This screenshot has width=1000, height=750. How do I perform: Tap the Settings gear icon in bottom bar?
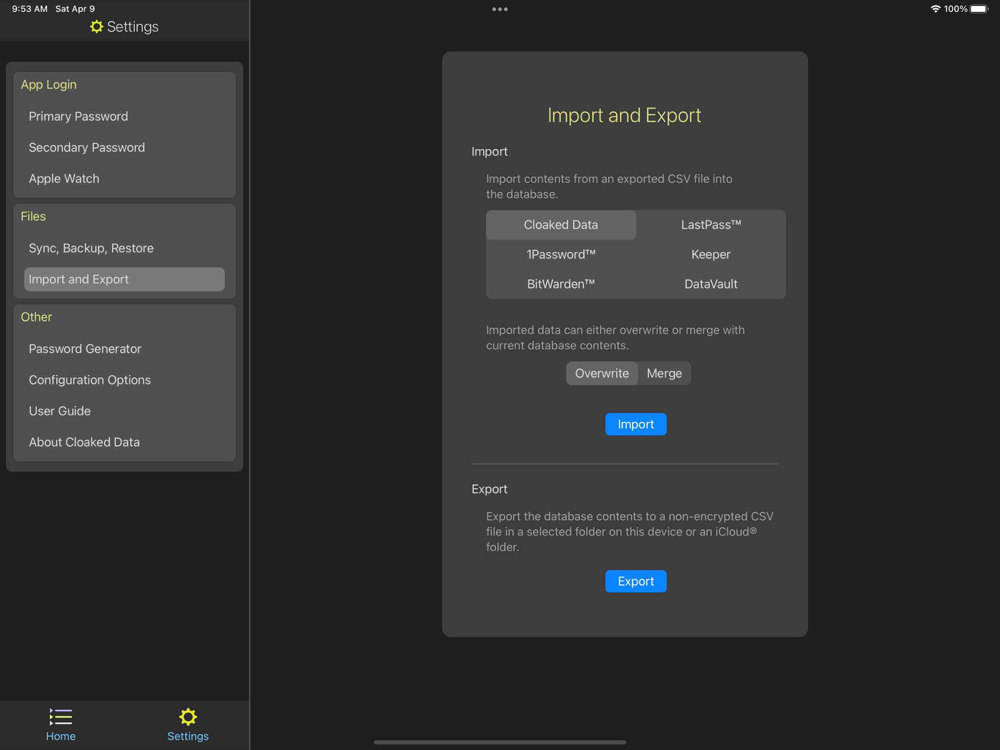[x=188, y=717]
